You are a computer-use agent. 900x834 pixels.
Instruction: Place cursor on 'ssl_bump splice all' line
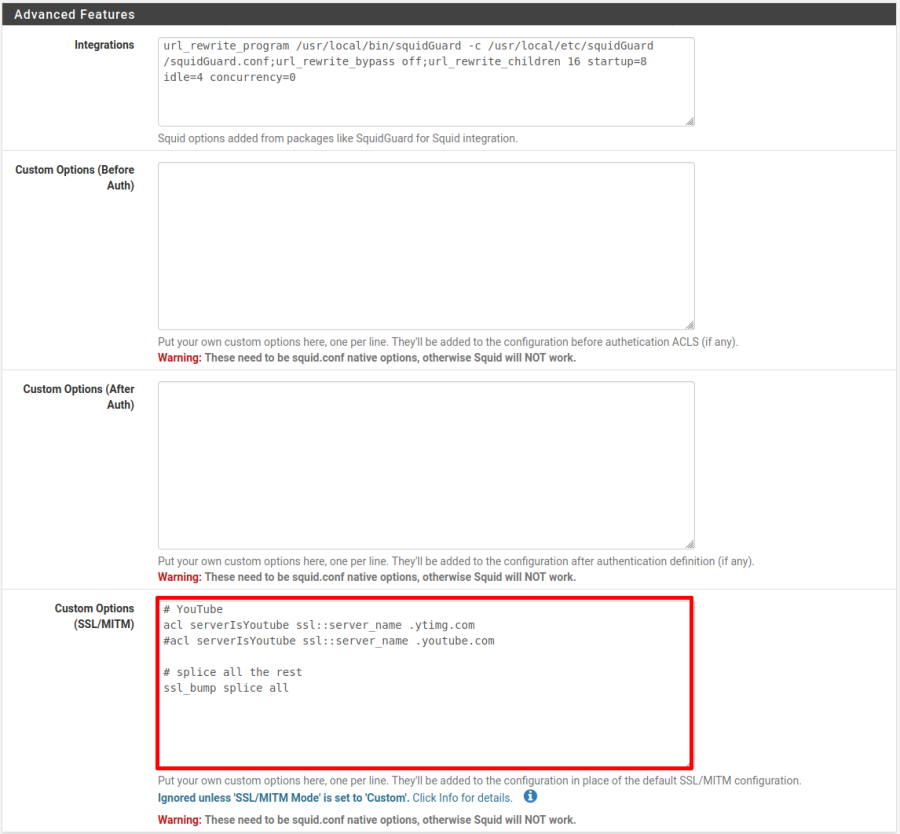(225, 688)
